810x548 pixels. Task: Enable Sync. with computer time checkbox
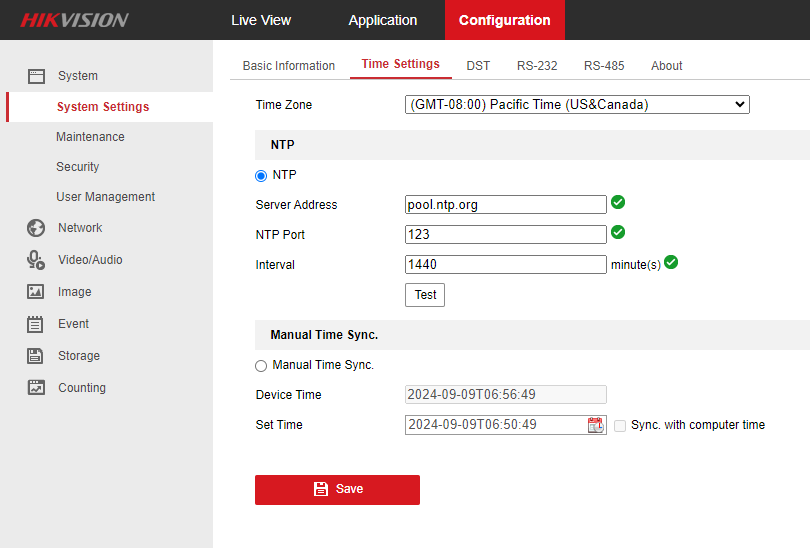[x=620, y=425]
